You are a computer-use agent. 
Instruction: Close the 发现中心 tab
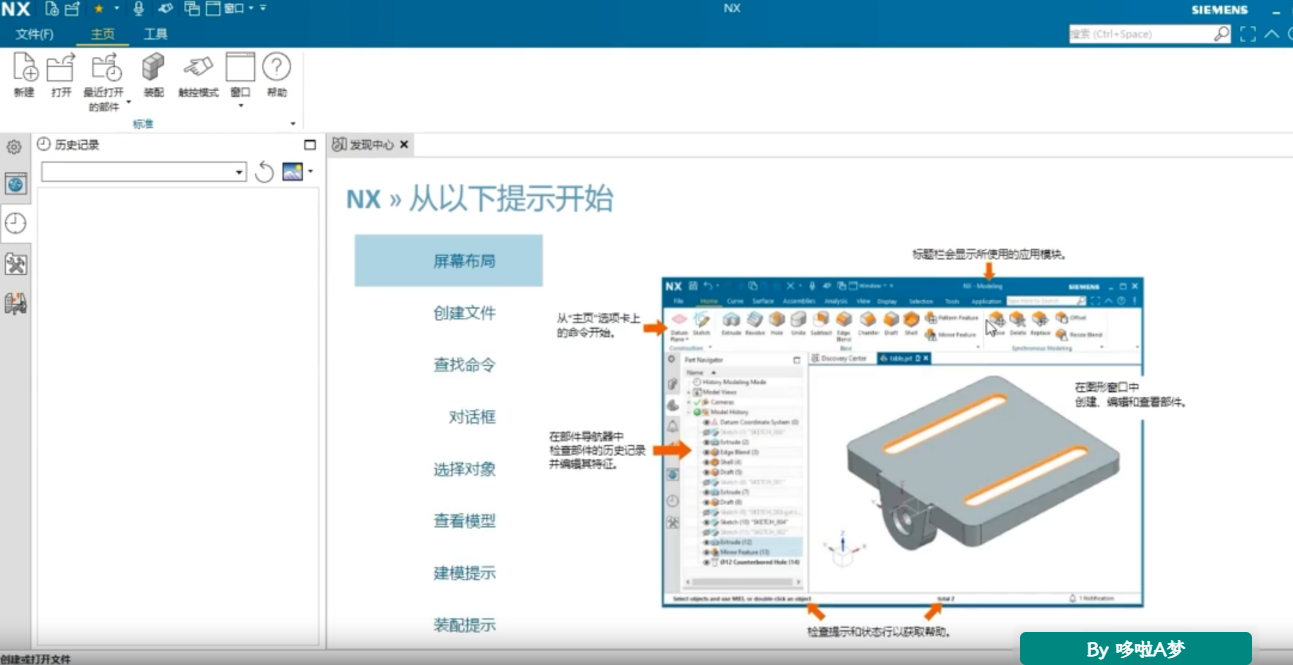point(404,145)
